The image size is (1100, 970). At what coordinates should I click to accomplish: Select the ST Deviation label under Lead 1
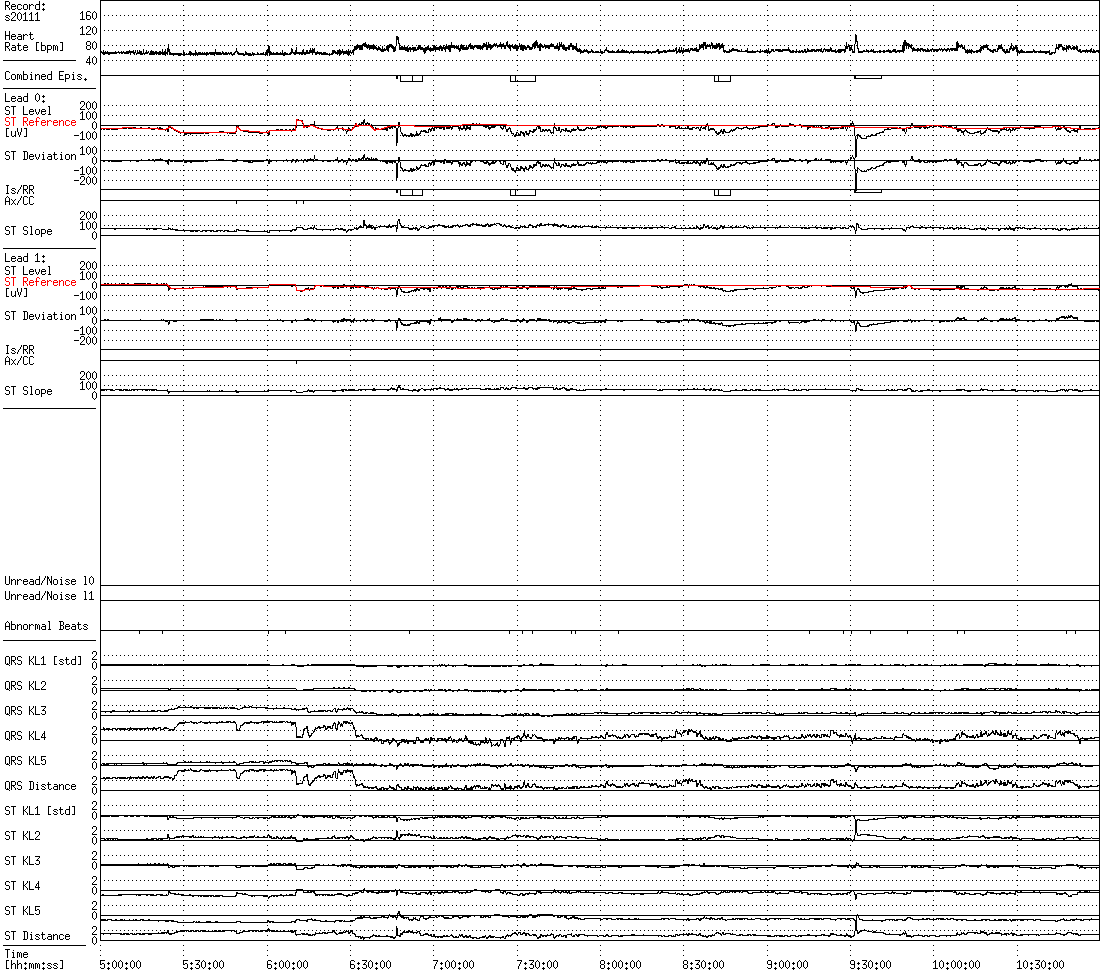(x=40, y=316)
